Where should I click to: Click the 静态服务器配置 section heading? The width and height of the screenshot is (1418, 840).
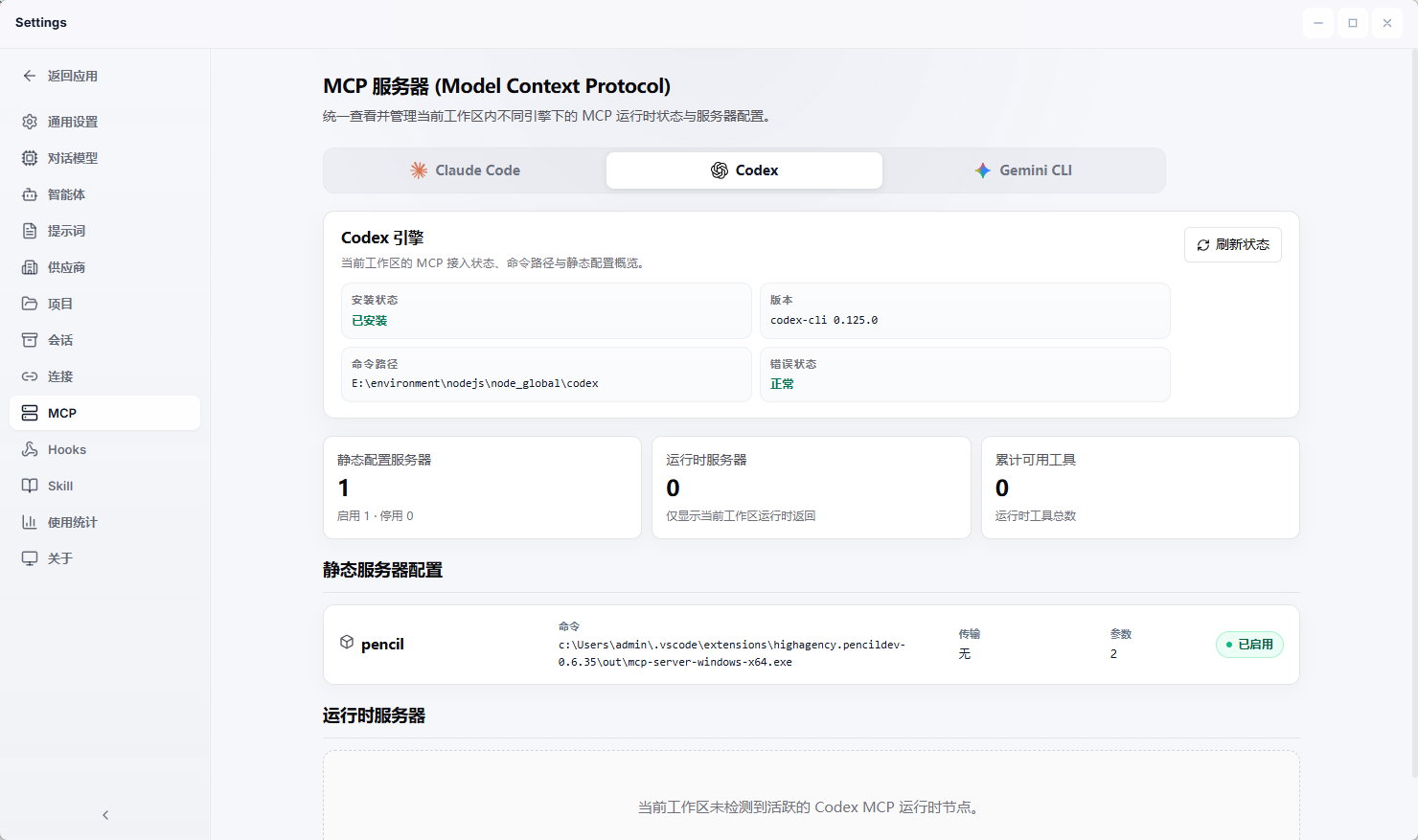coord(382,570)
